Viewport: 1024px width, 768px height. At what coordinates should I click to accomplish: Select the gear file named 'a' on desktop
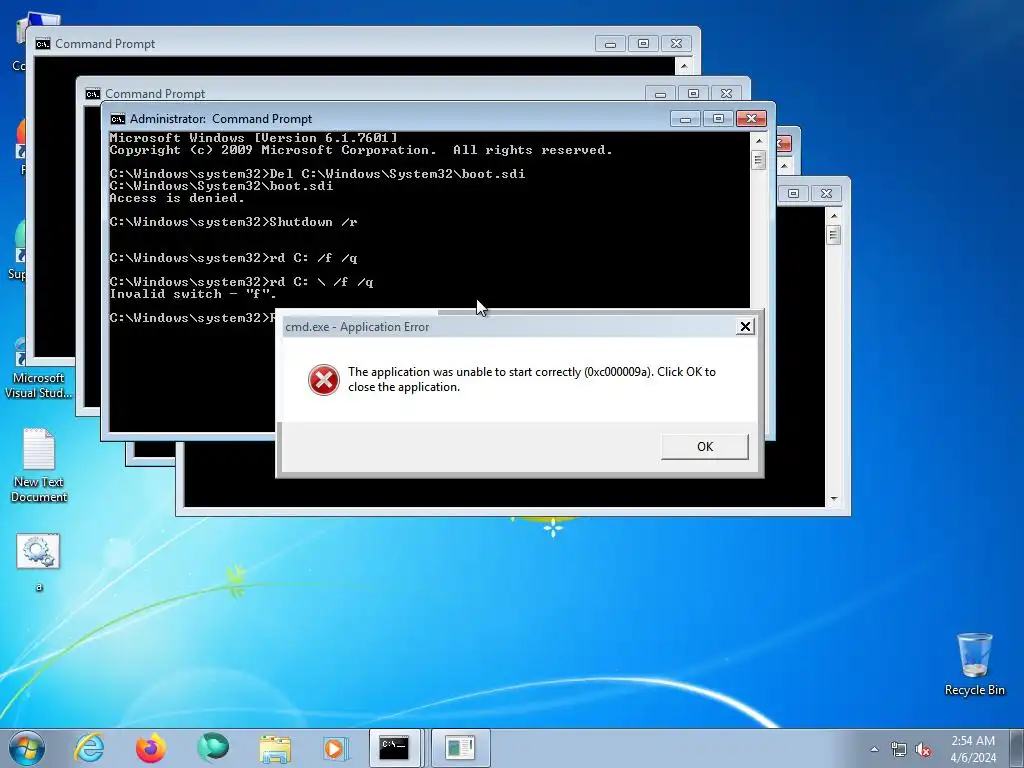(x=39, y=562)
